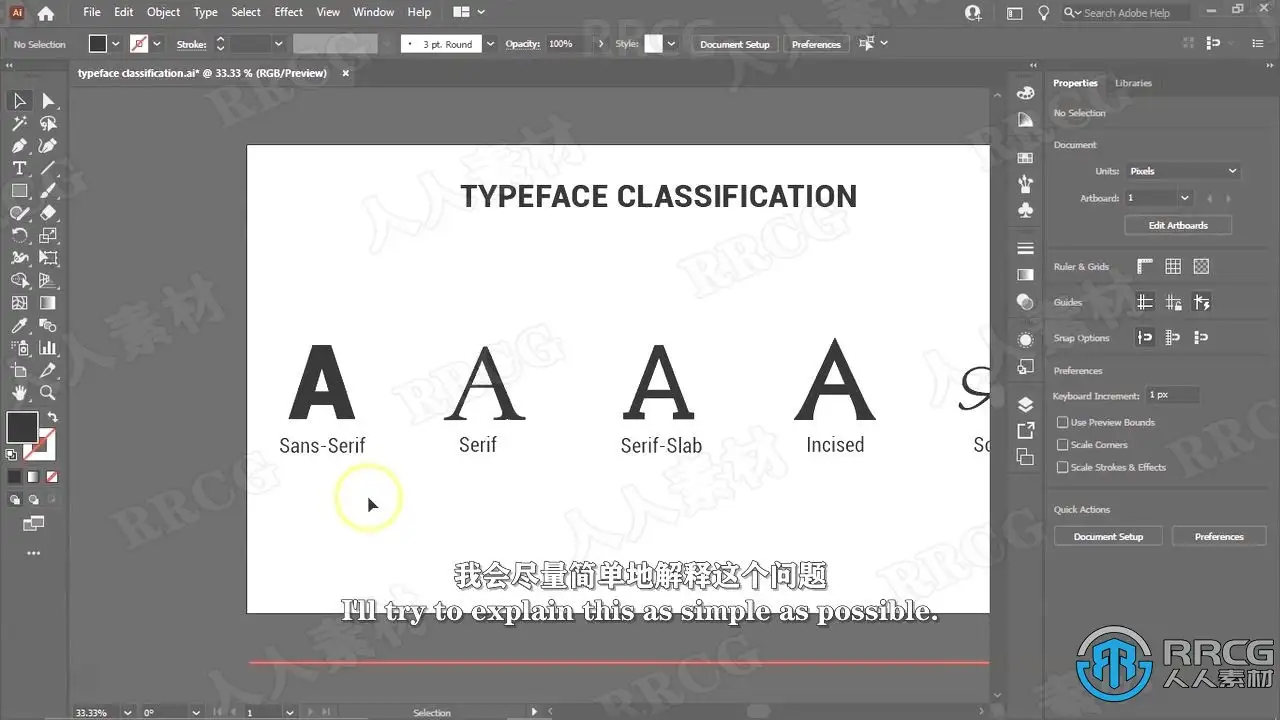This screenshot has height=720, width=1280.
Task: Click the Fill color swatch in the toolbar
Action: pos(22,427)
